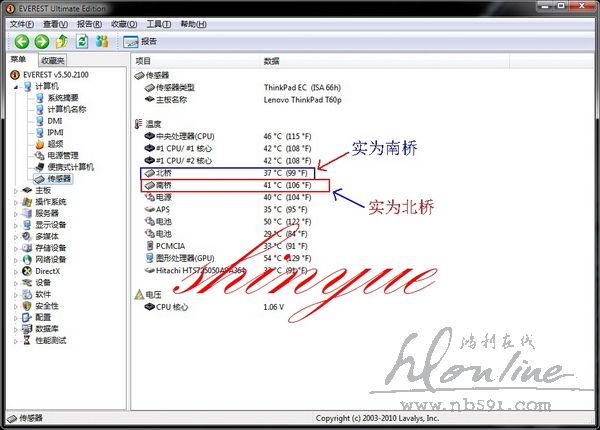600x430 pixels.
Task: Open the 查看(V) menu
Action: coord(55,24)
